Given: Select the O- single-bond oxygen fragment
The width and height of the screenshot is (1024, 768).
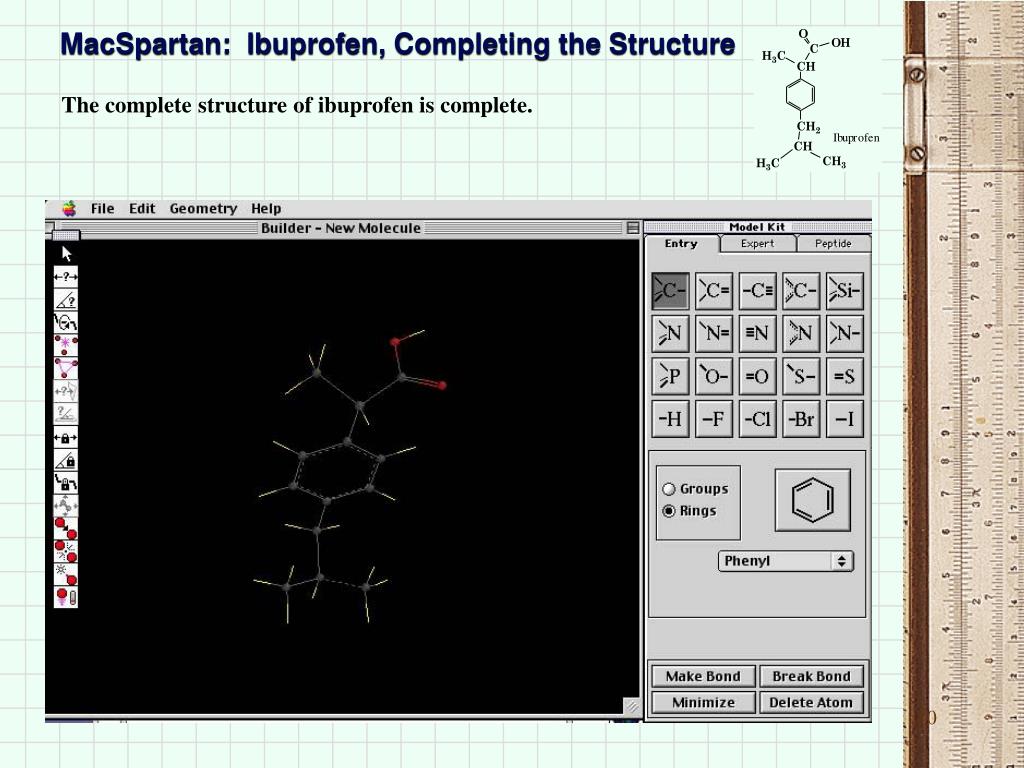Looking at the screenshot, I should pyautogui.click(x=714, y=376).
